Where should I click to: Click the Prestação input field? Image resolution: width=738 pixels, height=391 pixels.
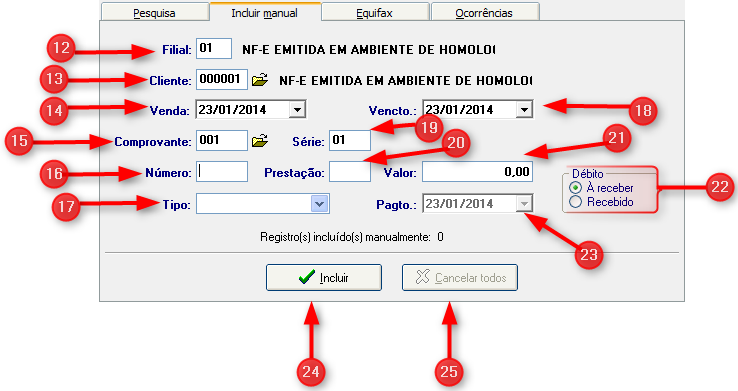(350, 172)
